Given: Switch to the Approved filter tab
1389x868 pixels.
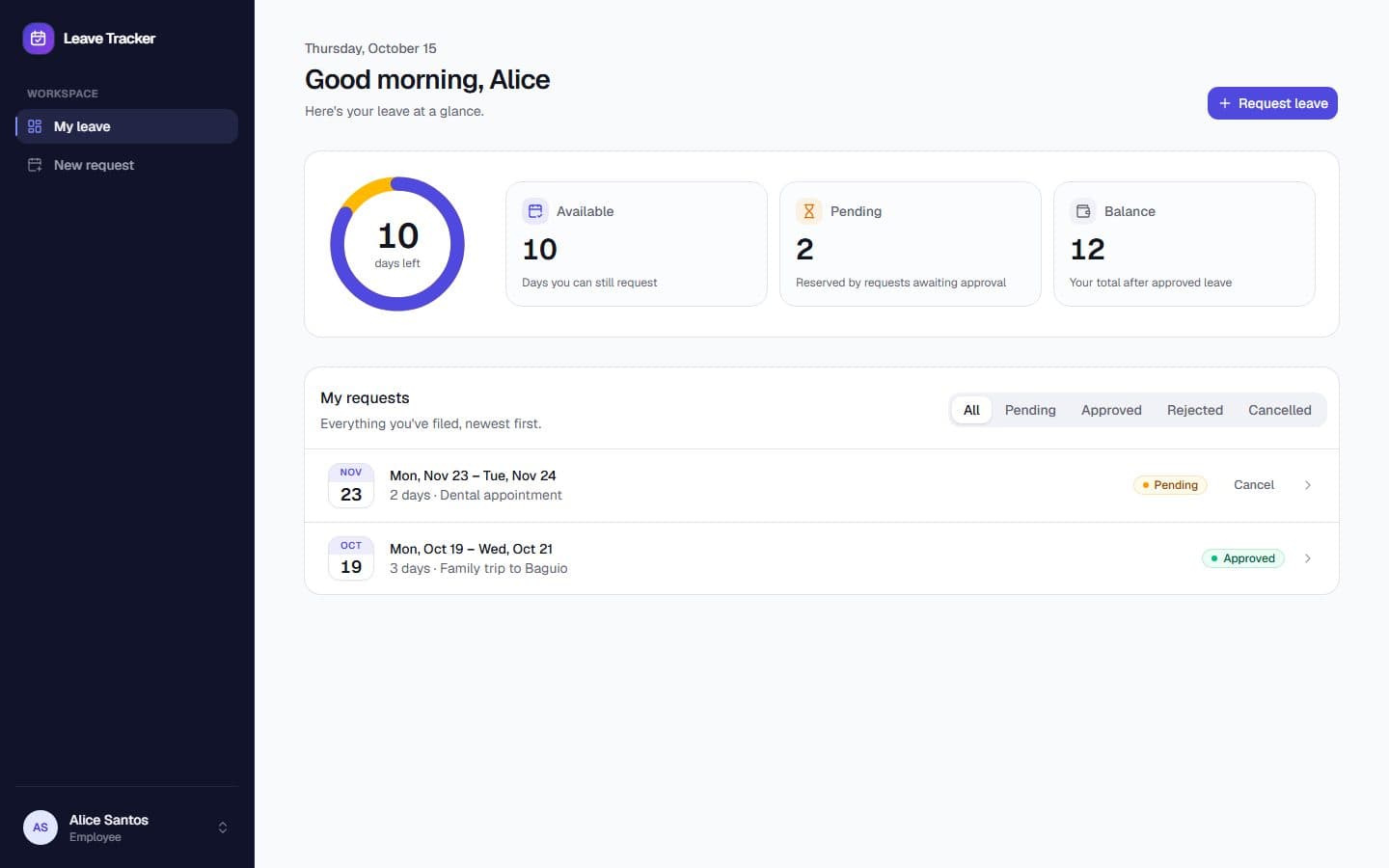Looking at the screenshot, I should tap(1111, 410).
